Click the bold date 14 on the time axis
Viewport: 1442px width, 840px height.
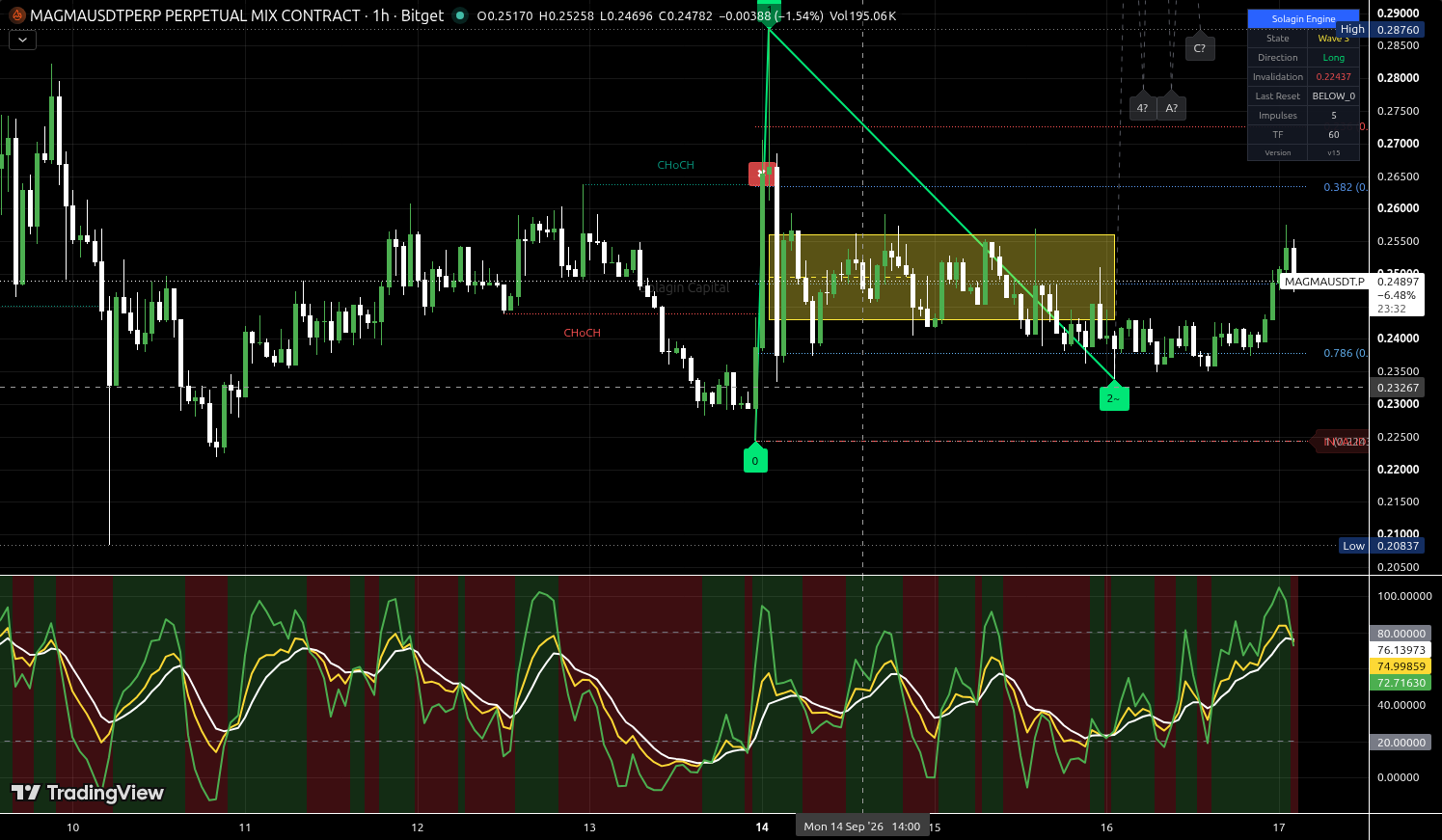point(762,827)
